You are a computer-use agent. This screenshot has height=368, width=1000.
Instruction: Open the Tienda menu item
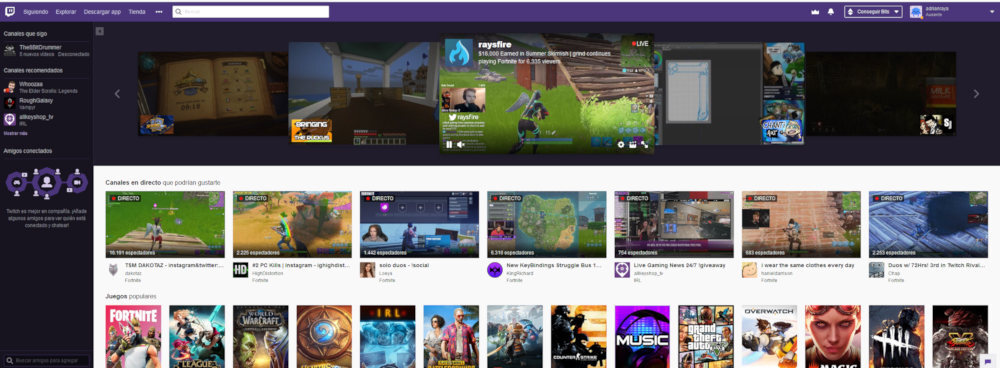click(x=136, y=12)
